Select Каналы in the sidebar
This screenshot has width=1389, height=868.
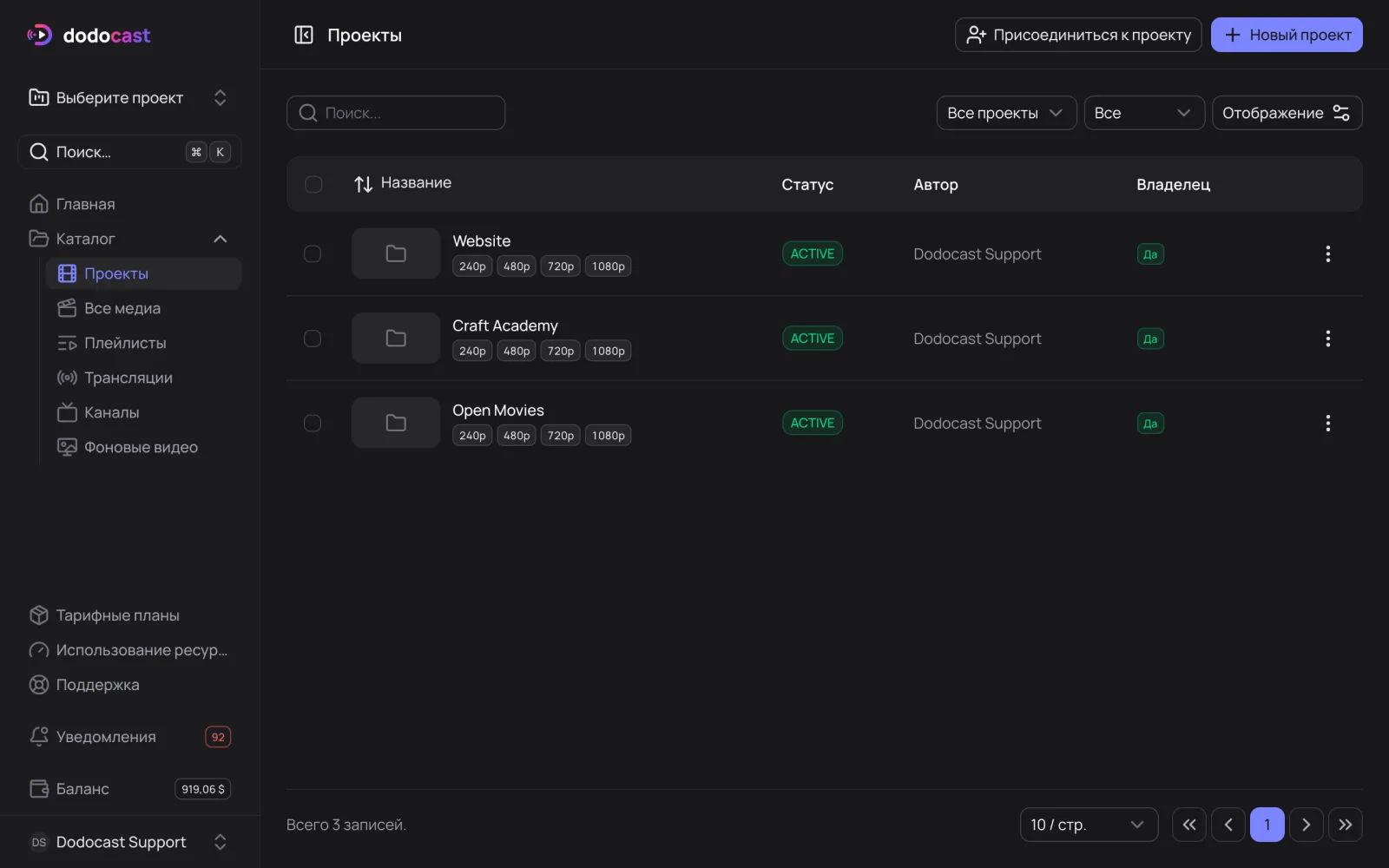[x=143, y=412]
